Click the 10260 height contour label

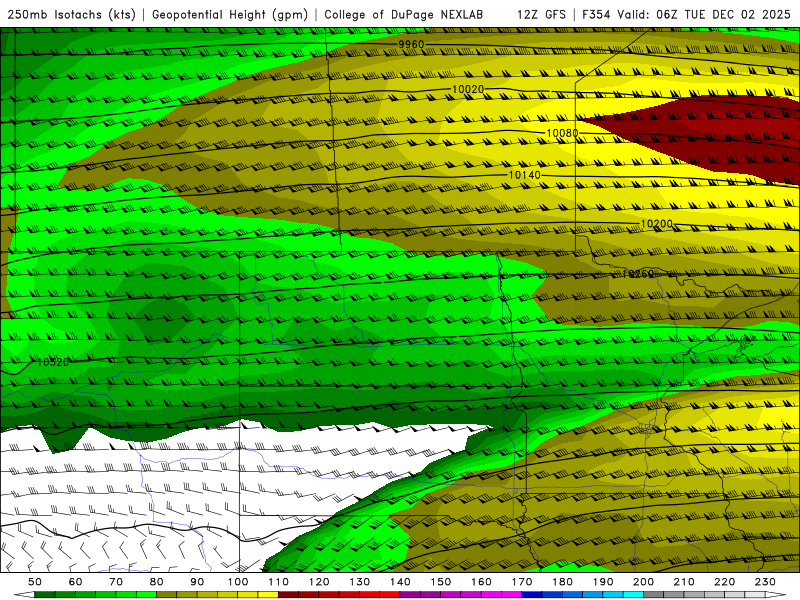tap(638, 274)
